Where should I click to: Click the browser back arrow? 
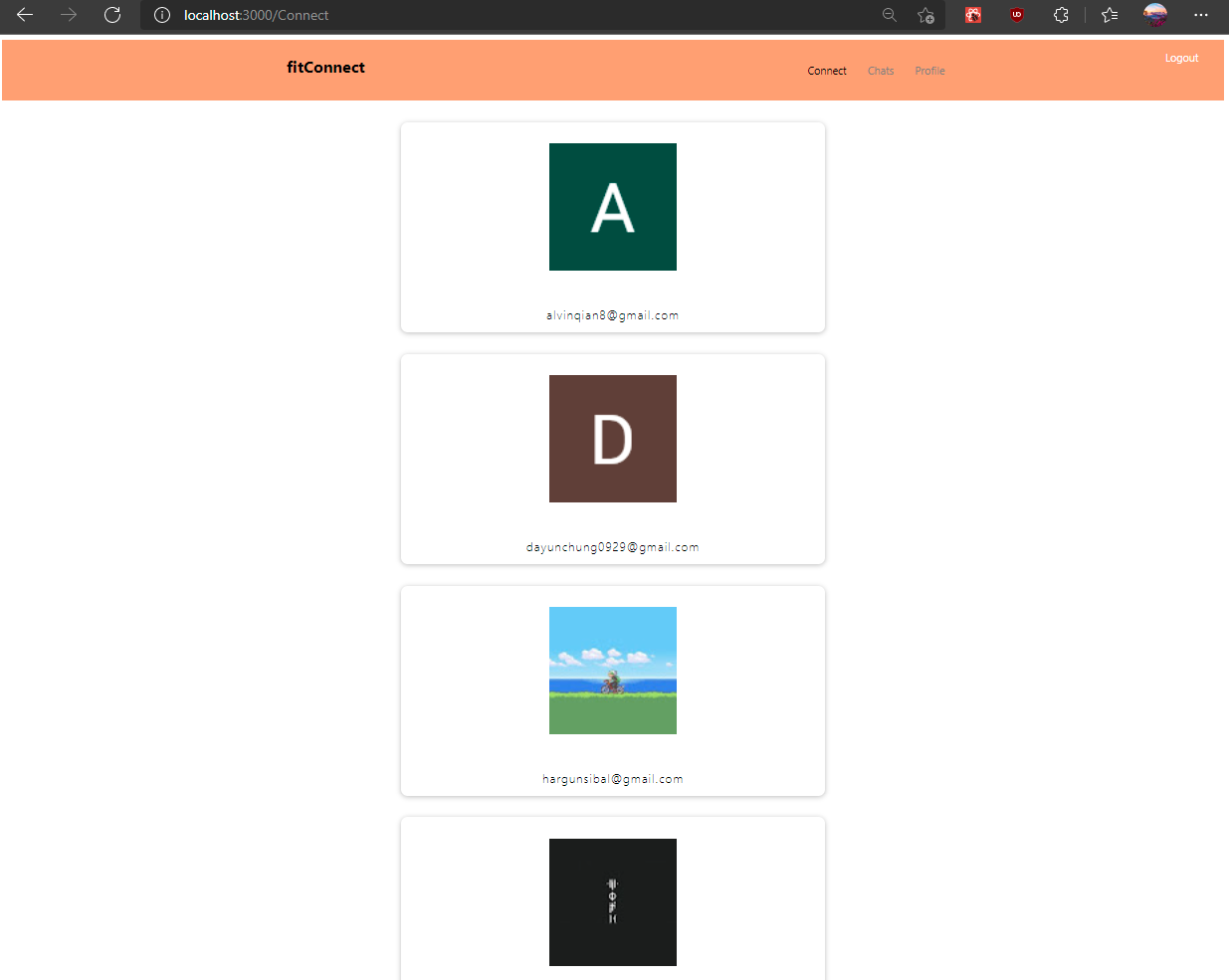point(25,15)
